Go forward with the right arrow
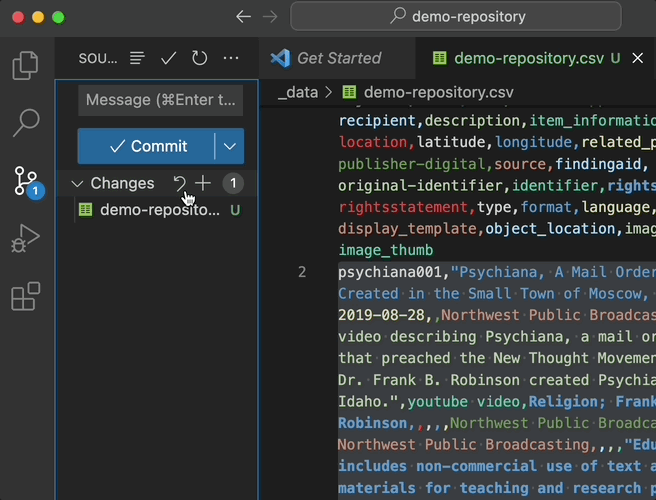Screen dimensions: 656x500 pos(270,17)
